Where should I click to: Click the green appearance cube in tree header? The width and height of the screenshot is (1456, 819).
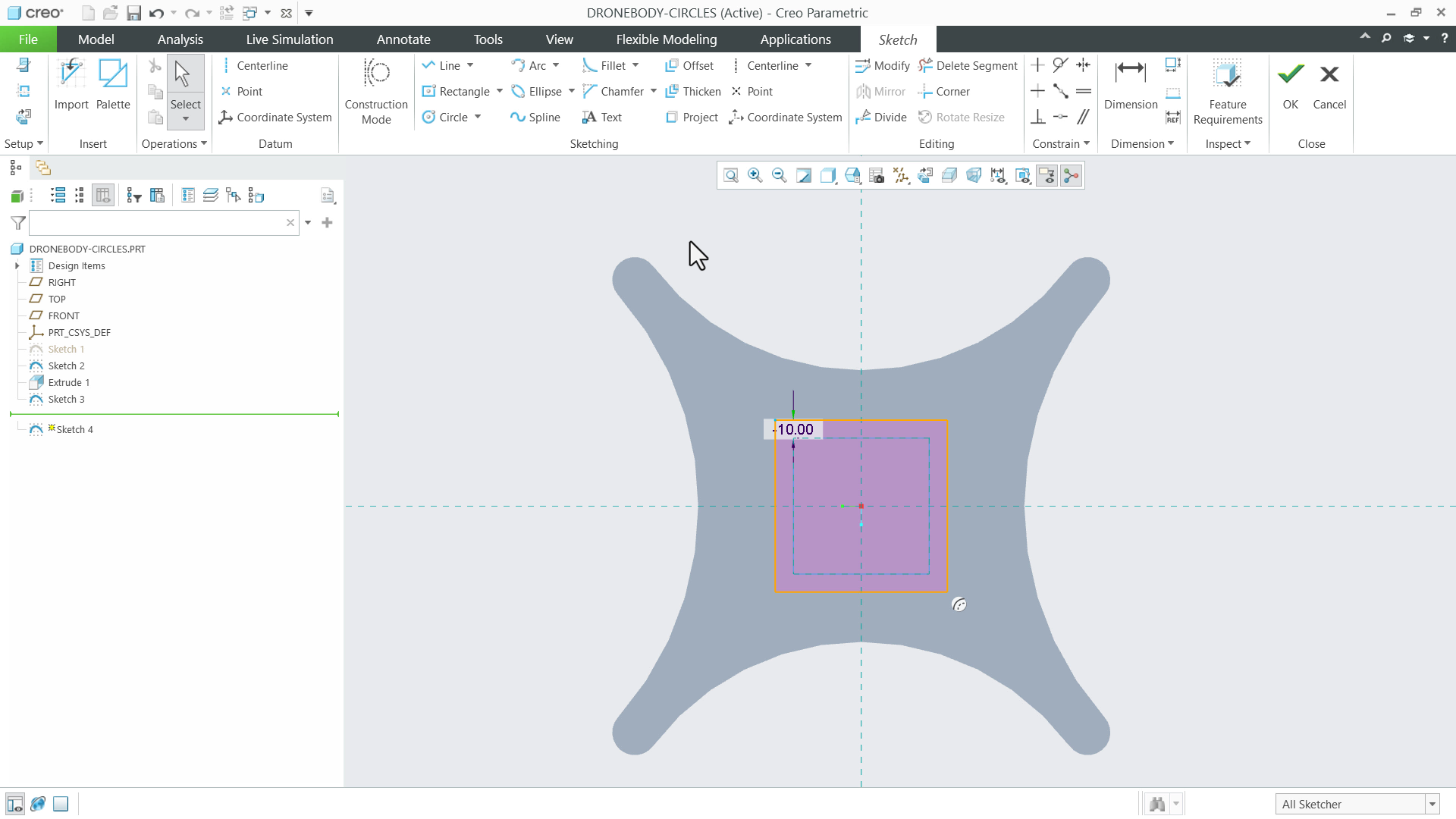coord(17,195)
